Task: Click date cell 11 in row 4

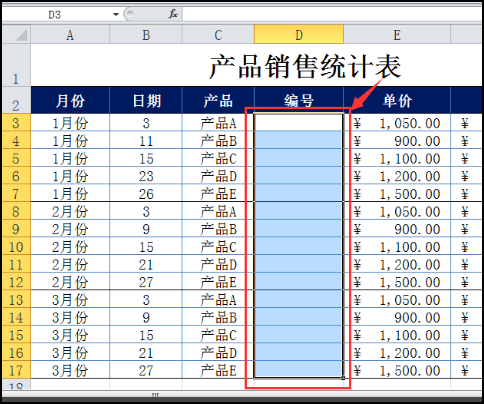Action: click(x=146, y=141)
